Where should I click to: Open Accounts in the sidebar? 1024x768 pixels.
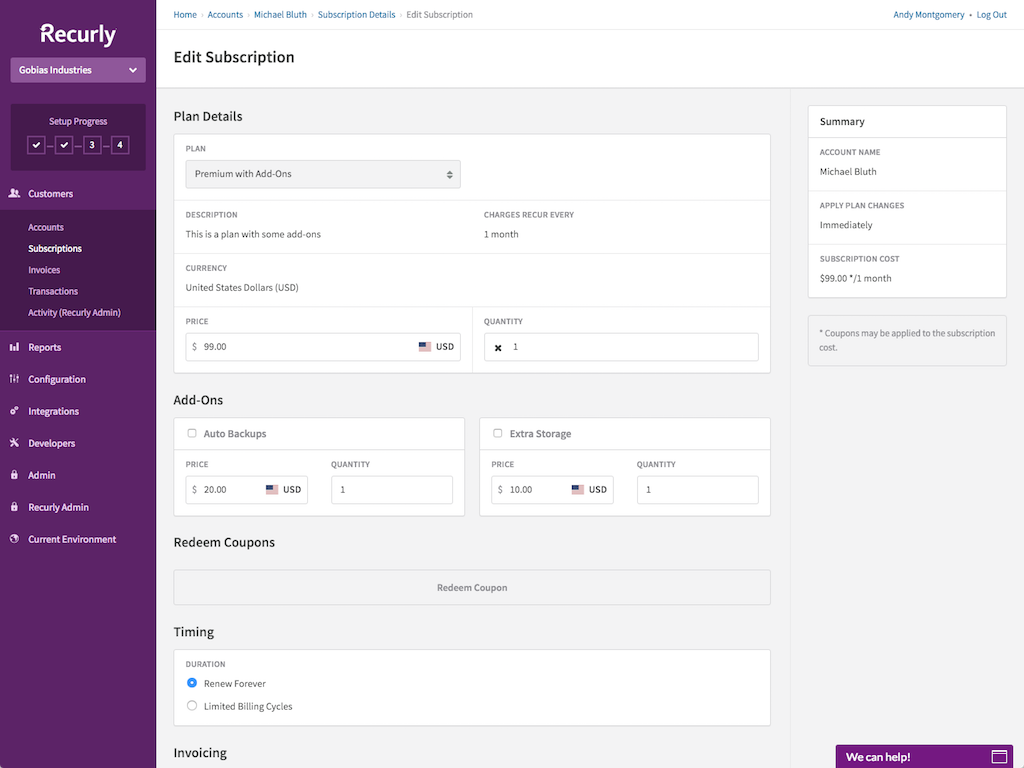point(46,227)
